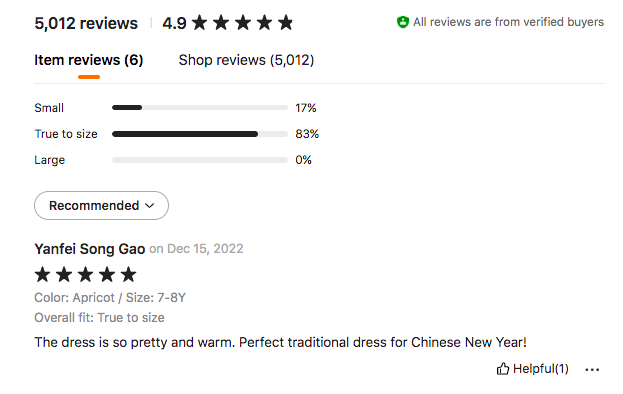Click the Color: Apricot / Size: 7-8Y text
Viewport: 623px width, 394px height.
tap(110, 298)
